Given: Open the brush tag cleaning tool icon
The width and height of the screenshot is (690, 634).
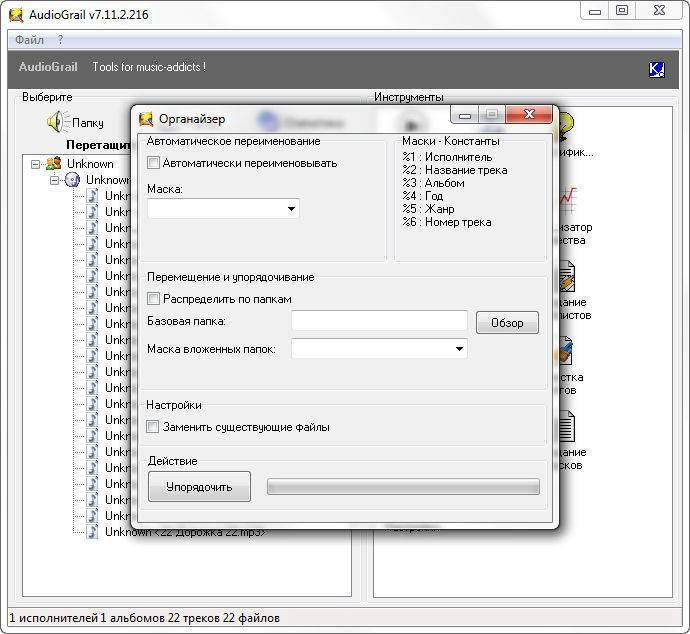Looking at the screenshot, I should 566,351.
